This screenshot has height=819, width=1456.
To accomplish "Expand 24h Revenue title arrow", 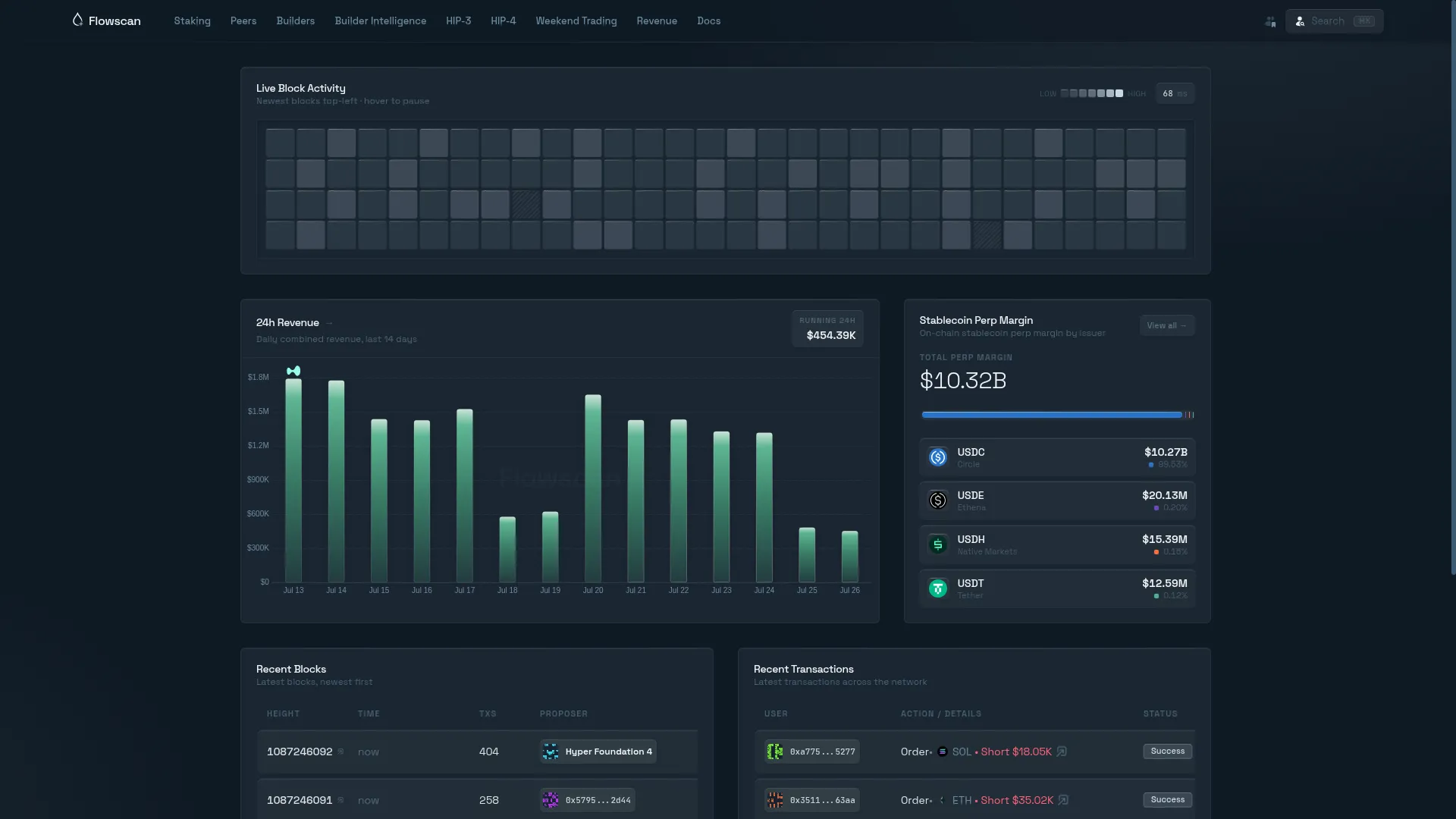I will click(329, 323).
